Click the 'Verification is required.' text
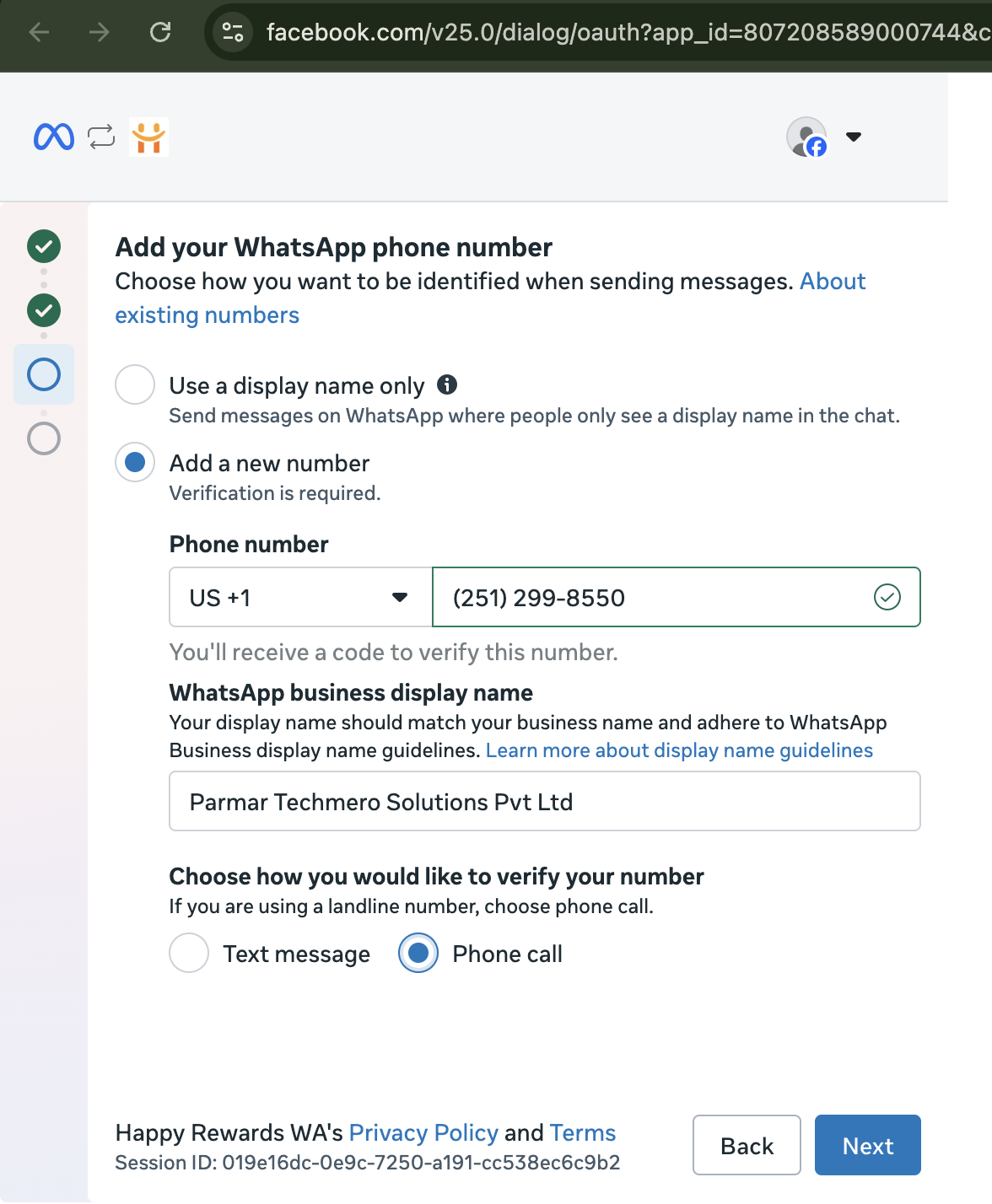Viewport: 992px width, 1204px height. 275,493
